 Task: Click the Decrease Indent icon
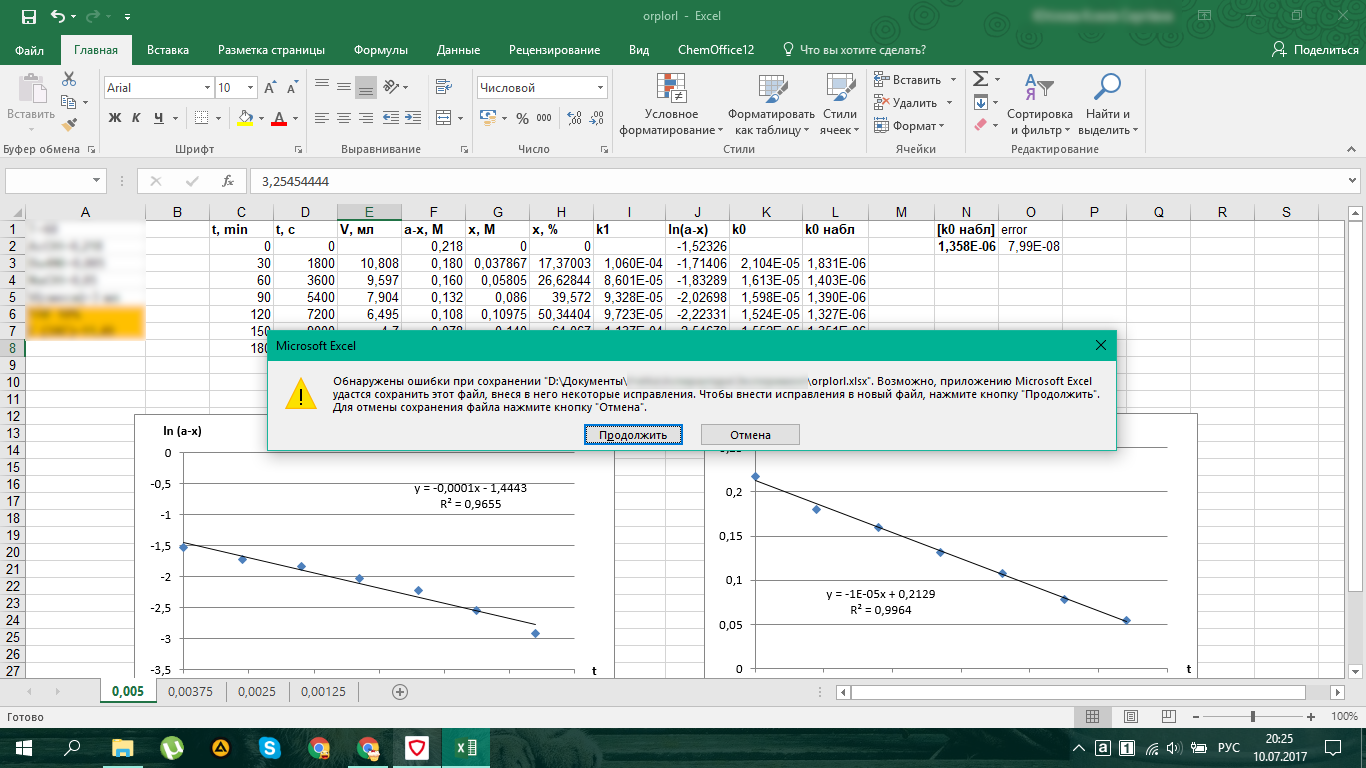pos(390,117)
